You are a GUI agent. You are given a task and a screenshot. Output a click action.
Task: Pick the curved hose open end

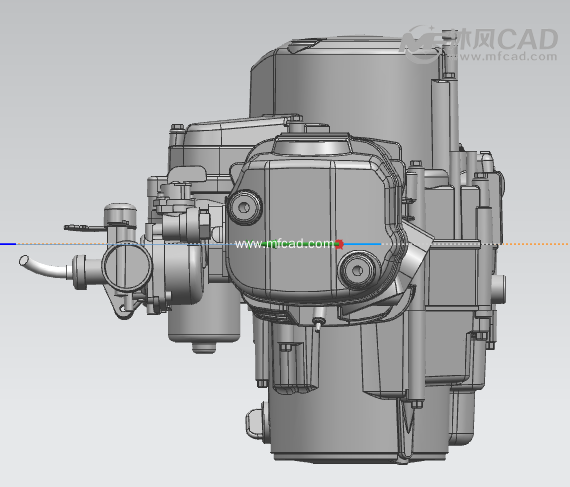[x=24, y=260]
